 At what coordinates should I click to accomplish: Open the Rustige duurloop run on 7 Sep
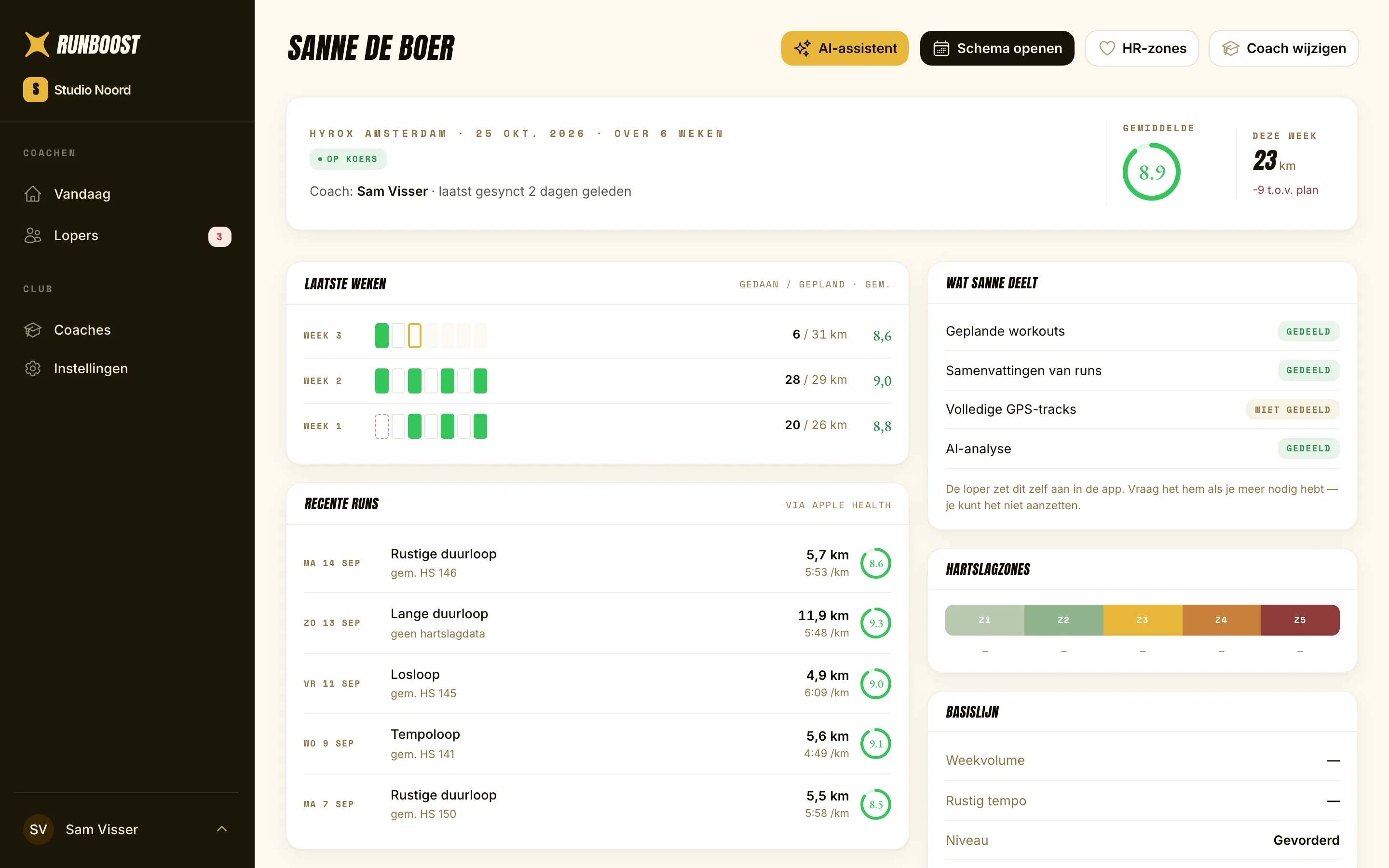(x=598, y=804)
